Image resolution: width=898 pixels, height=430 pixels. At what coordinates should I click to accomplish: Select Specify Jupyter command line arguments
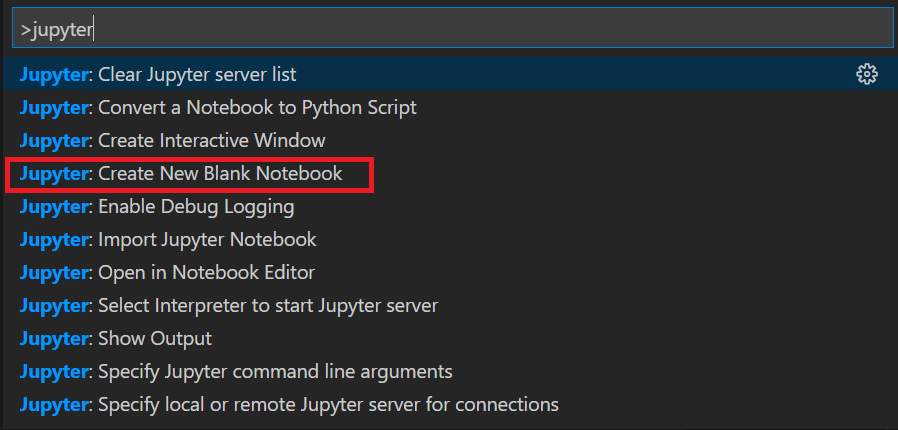tap(449, 372)
